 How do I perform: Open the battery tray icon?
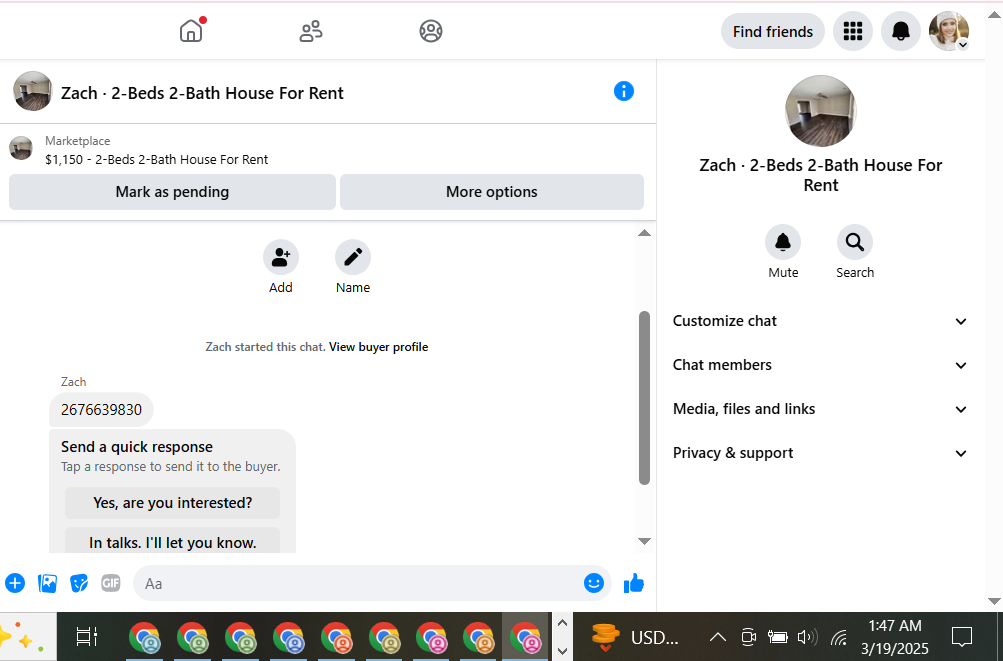pos(777,637)
